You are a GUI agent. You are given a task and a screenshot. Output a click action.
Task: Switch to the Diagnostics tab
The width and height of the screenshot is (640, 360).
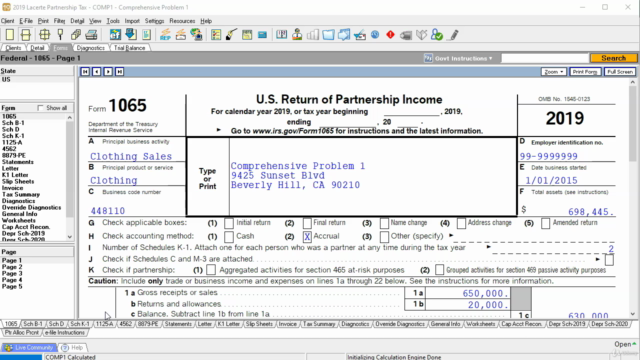click(91, 48)
